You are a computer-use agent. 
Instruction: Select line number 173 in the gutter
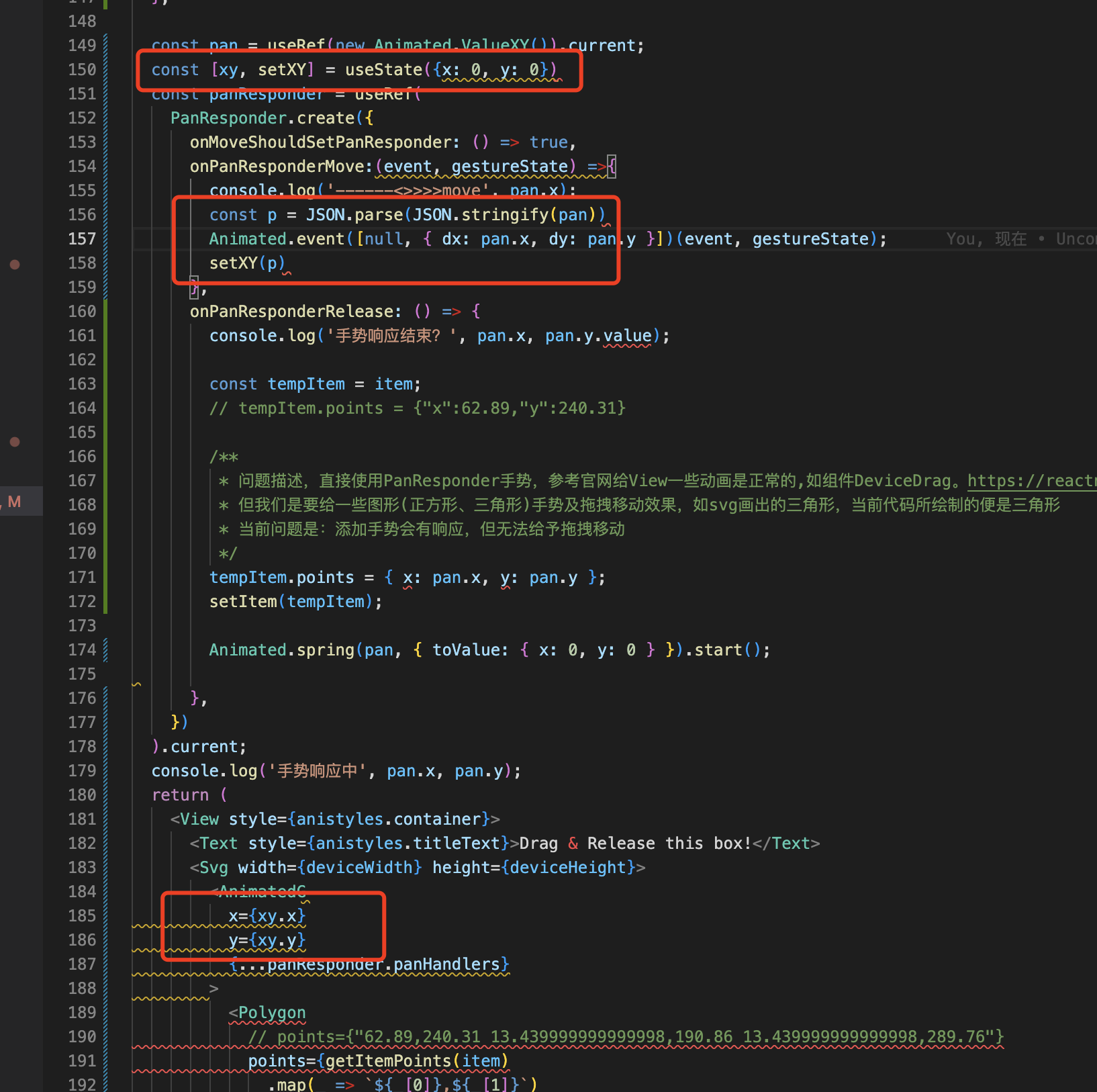[82, 626]
